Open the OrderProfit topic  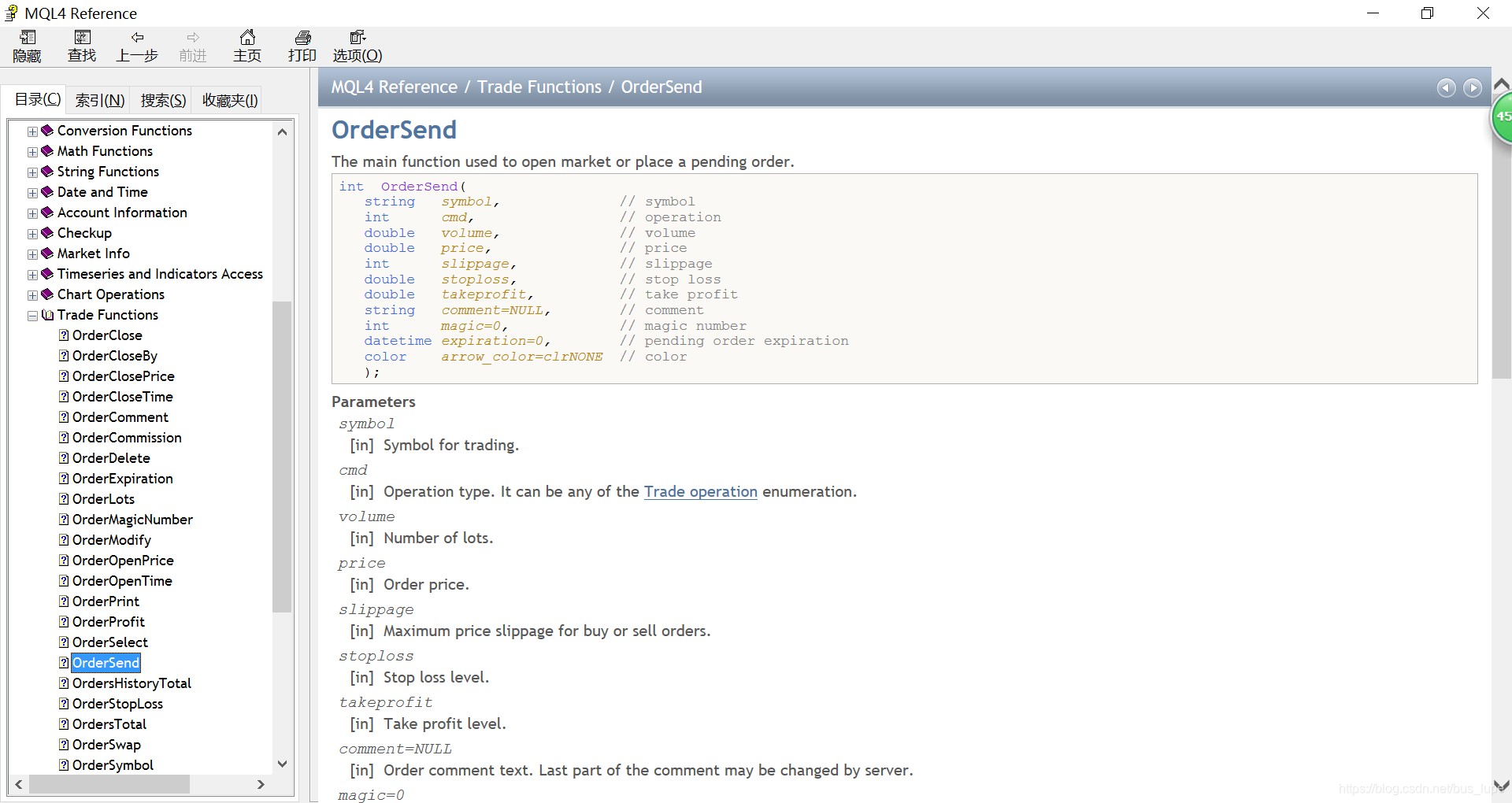click(x=109, y=622)
